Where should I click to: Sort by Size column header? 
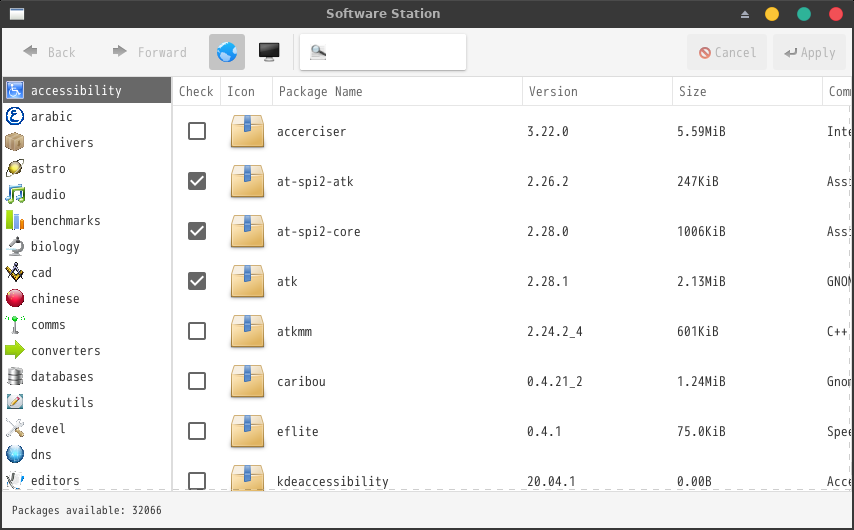[747, 92]
